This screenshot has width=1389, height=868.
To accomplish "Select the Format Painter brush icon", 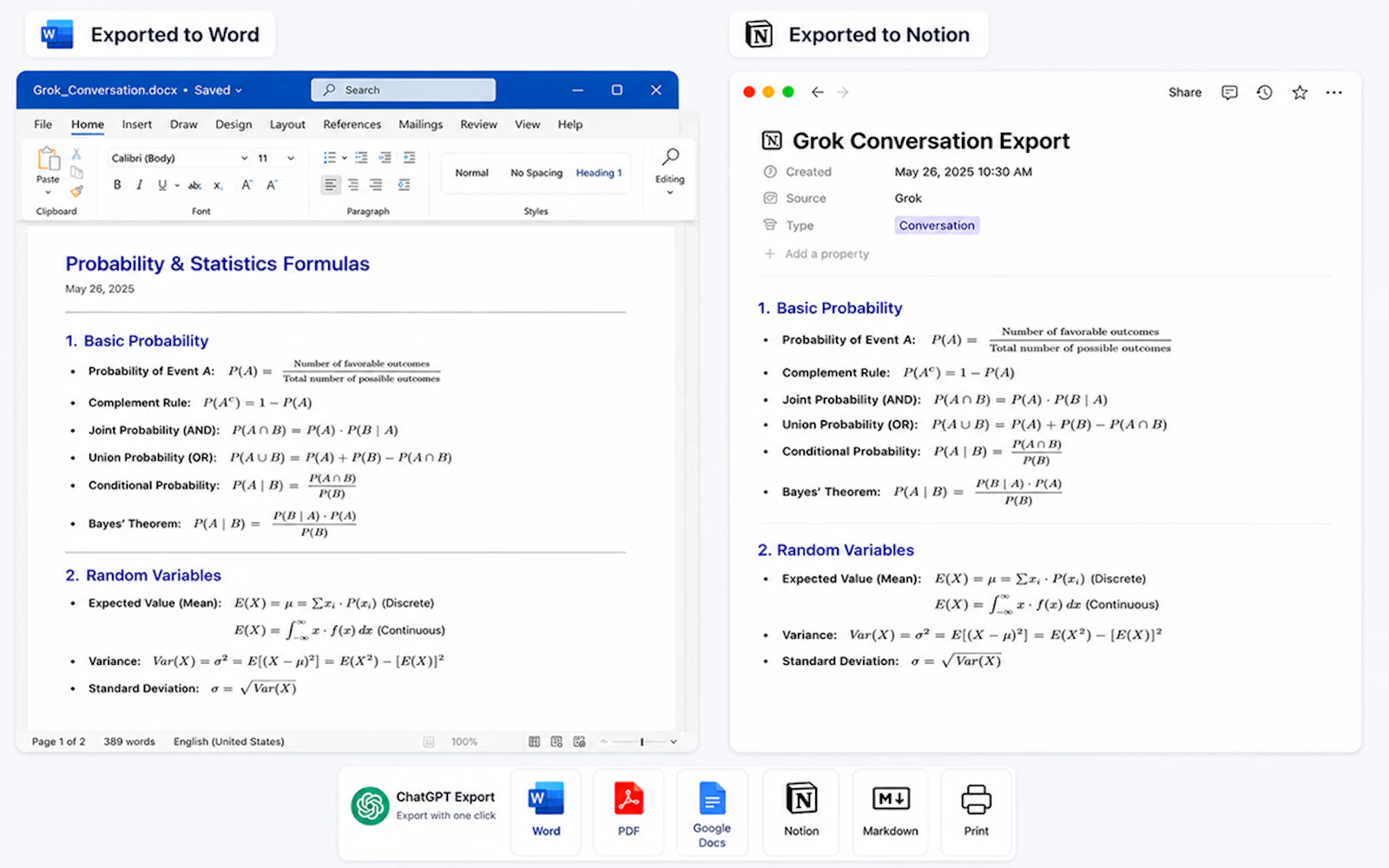I will click(76, 191).
